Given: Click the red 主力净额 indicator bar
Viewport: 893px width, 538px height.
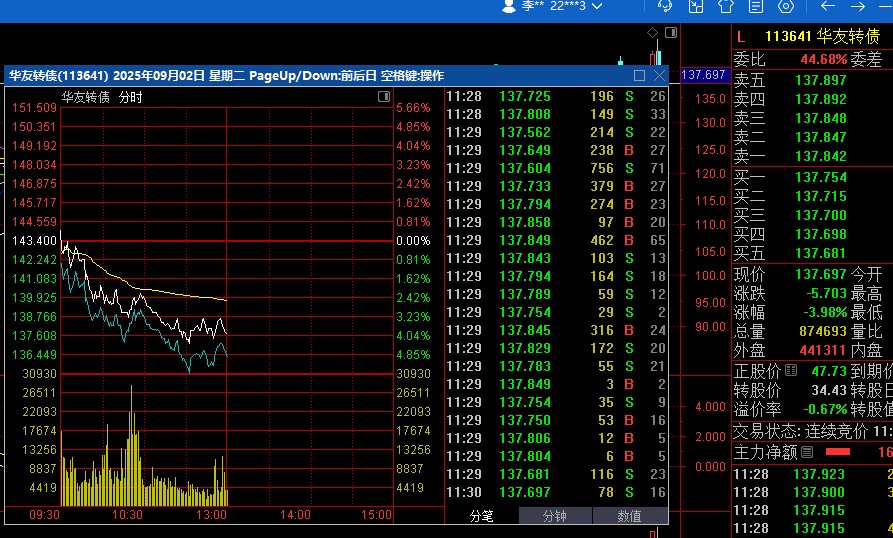Looking at the screenshot, I should (837, 453).
